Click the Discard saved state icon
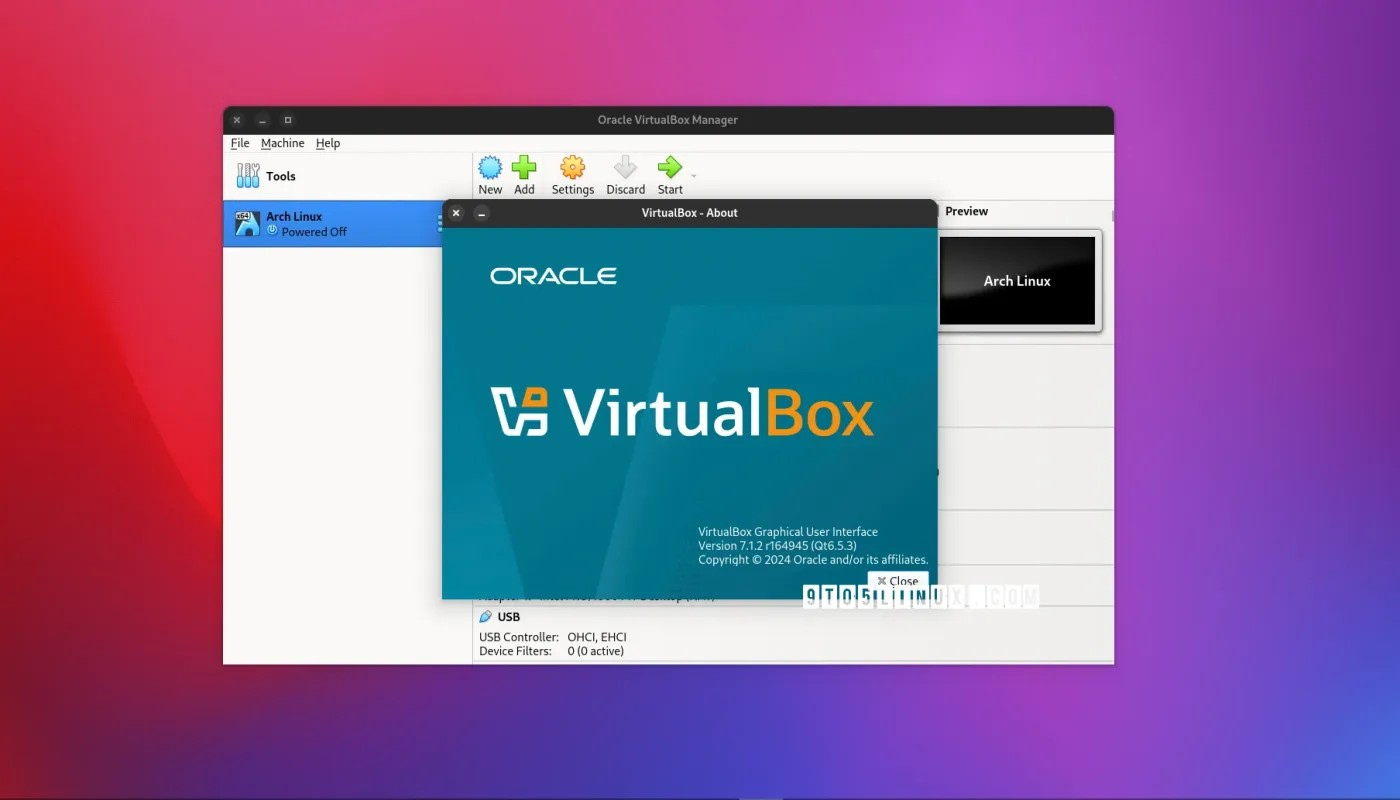 (625, 167)
